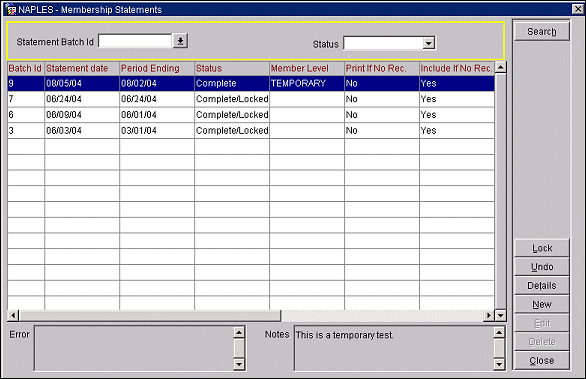Click period ending 03/01/04
Viewport: 586px width, 379px height.
[x=157, y=130]
